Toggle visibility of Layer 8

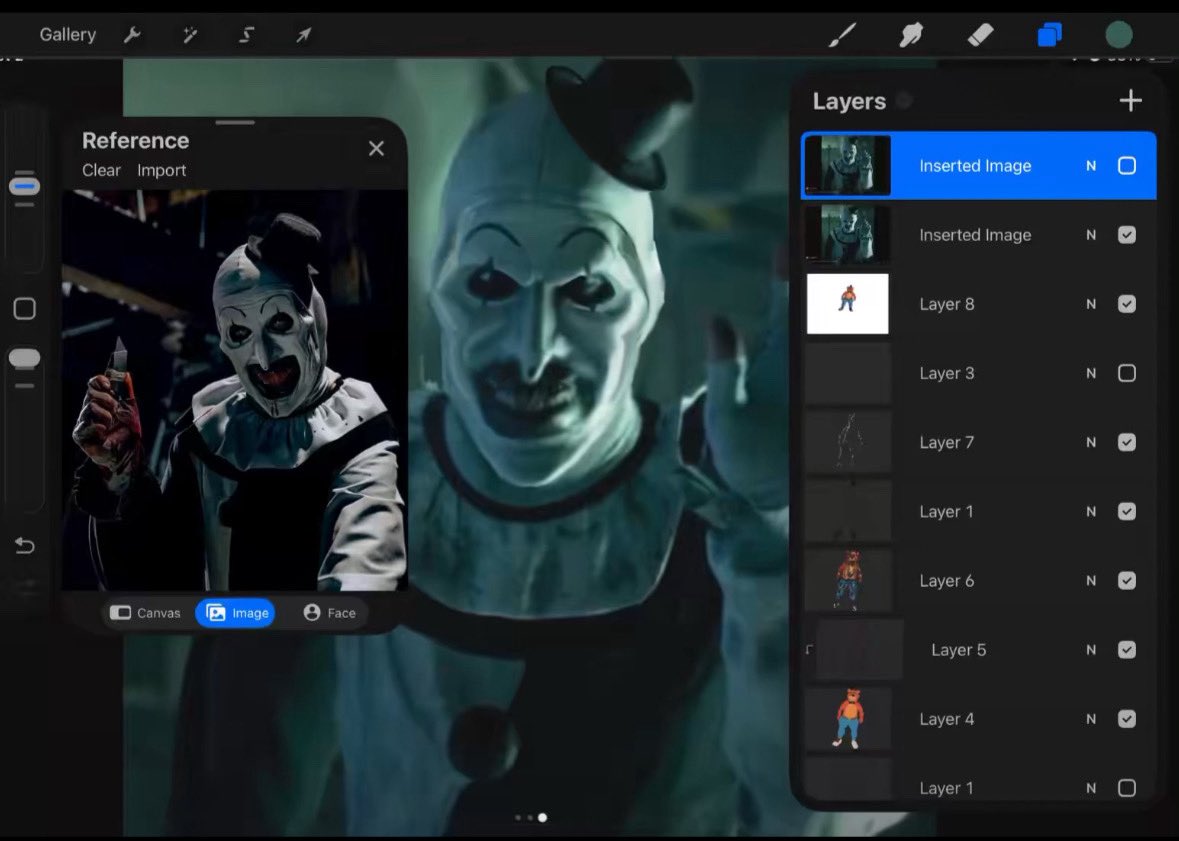pyautogui.click(x=1126, y=304)
